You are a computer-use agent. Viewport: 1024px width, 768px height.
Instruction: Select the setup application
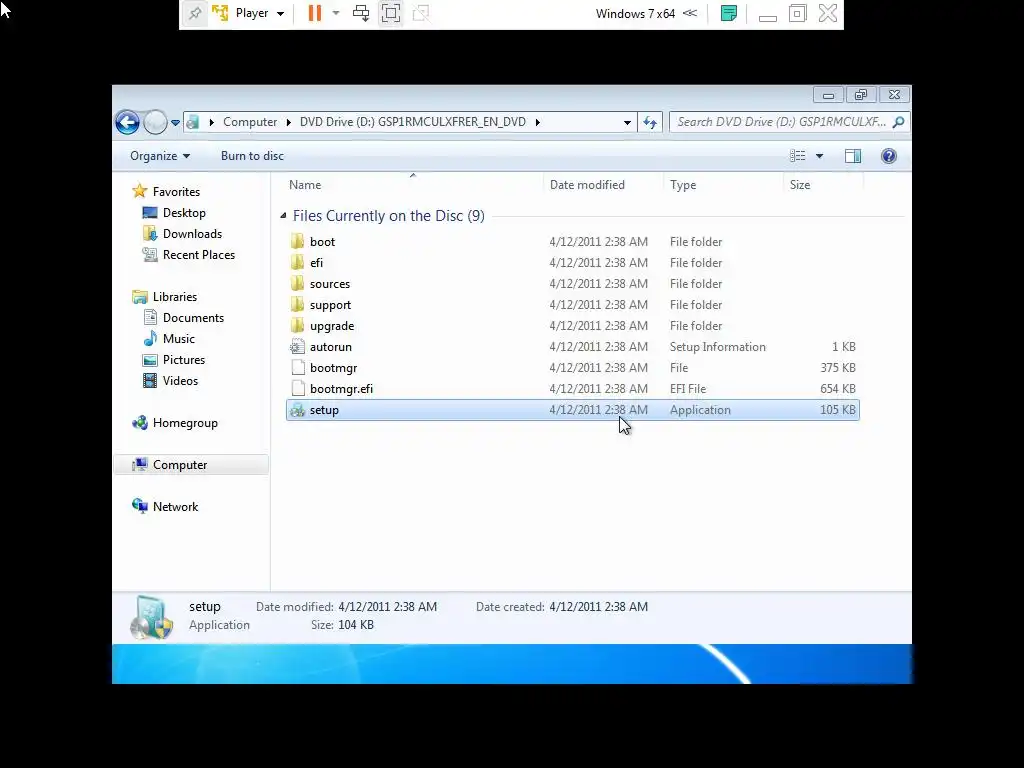573,409
